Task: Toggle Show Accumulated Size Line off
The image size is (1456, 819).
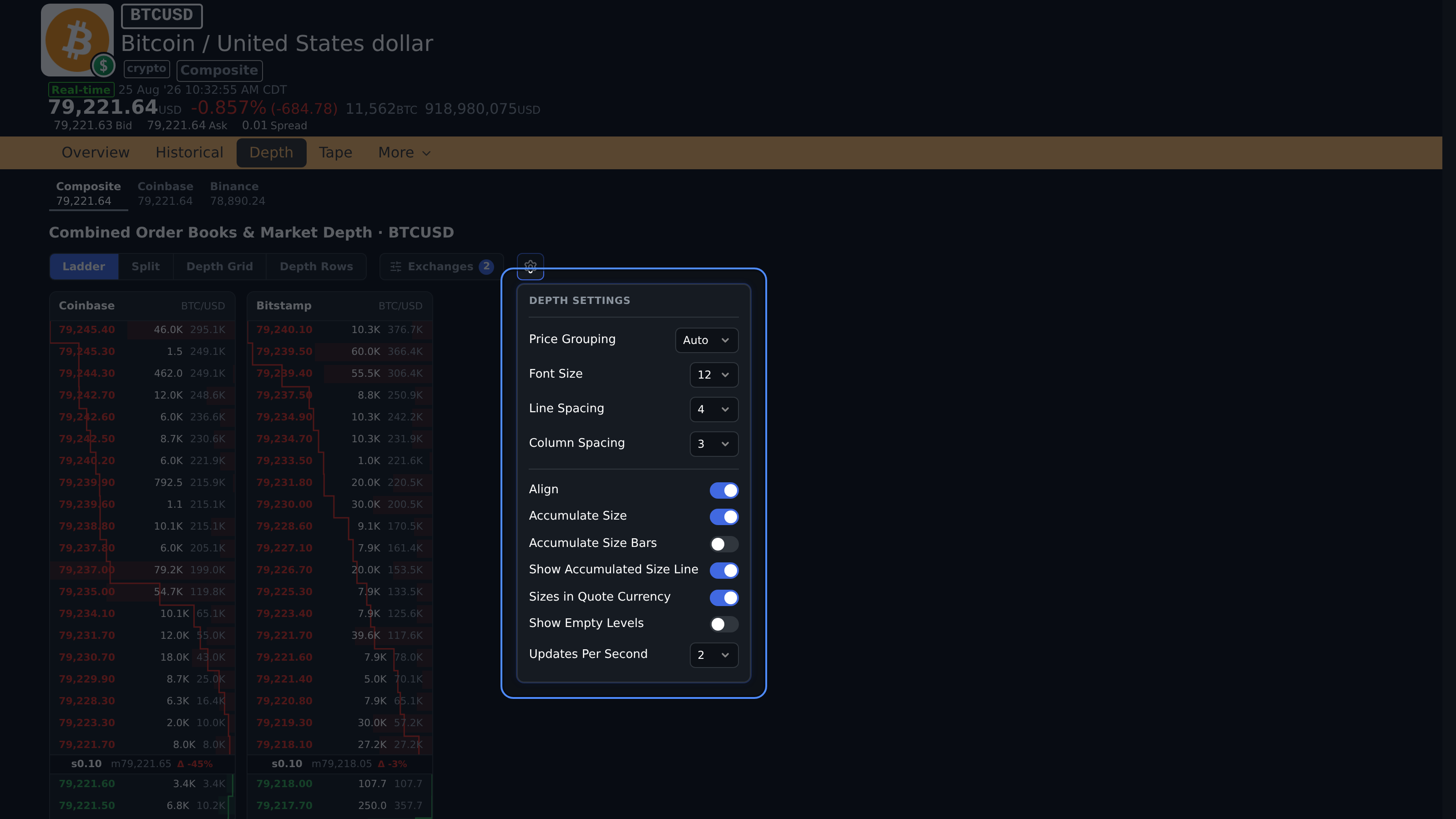Action: (x=724, y=570)
